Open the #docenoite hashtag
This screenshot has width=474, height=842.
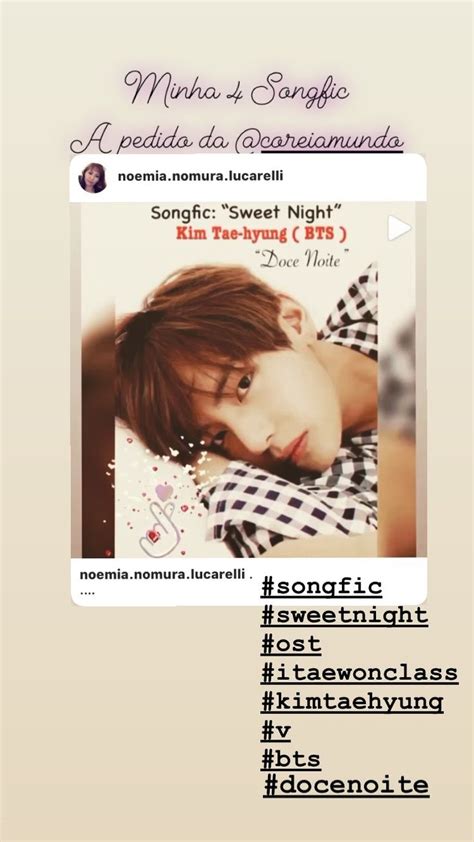point(346,786)
